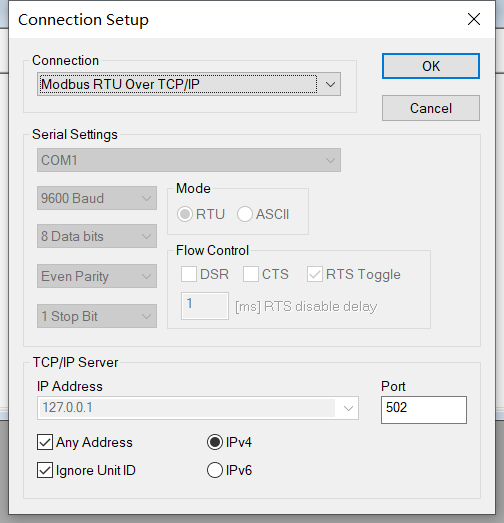Dismiss the dialog with Cancel

(431, 108)
